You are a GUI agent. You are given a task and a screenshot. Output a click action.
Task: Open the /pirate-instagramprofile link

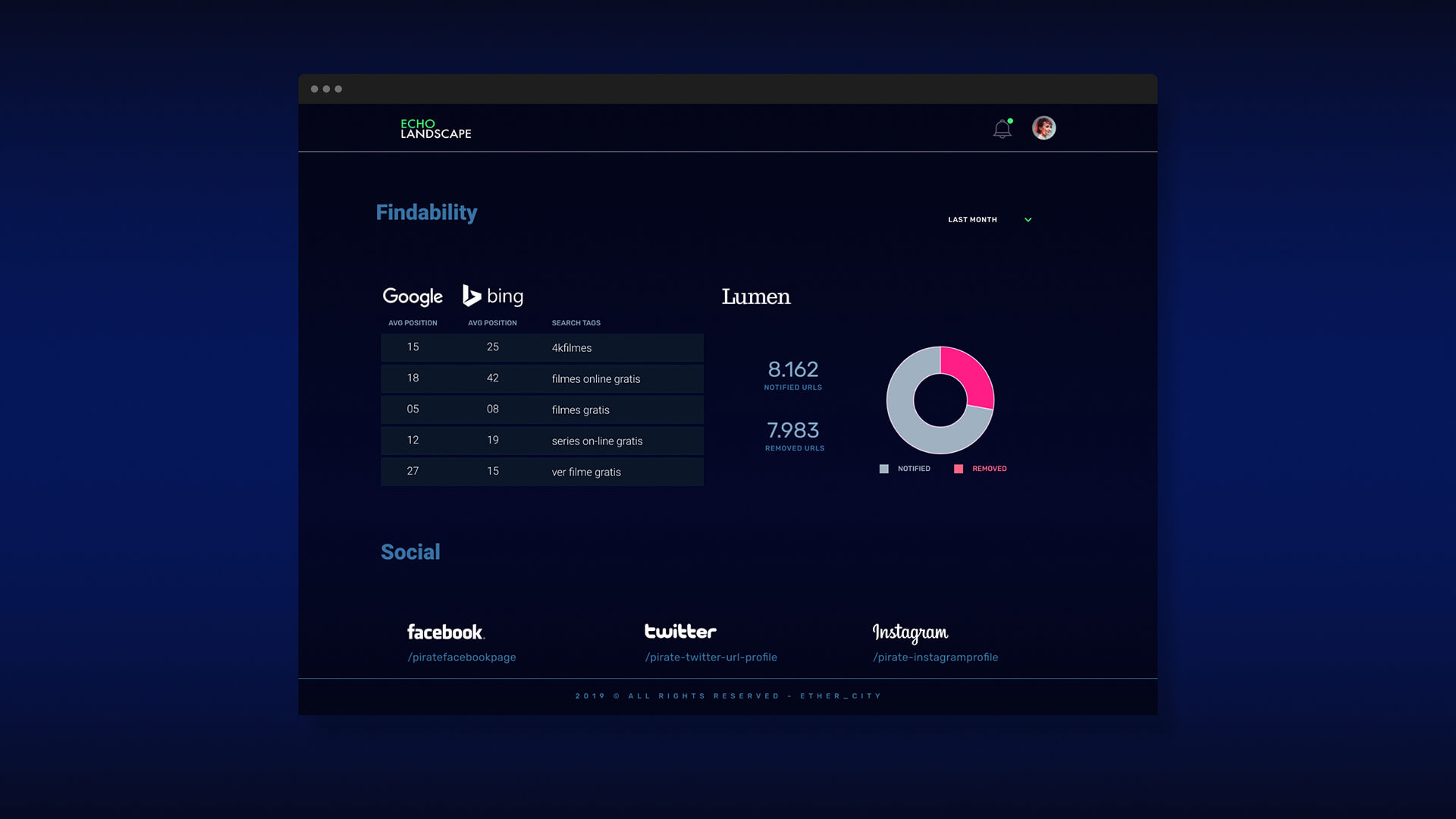[935, 657]
